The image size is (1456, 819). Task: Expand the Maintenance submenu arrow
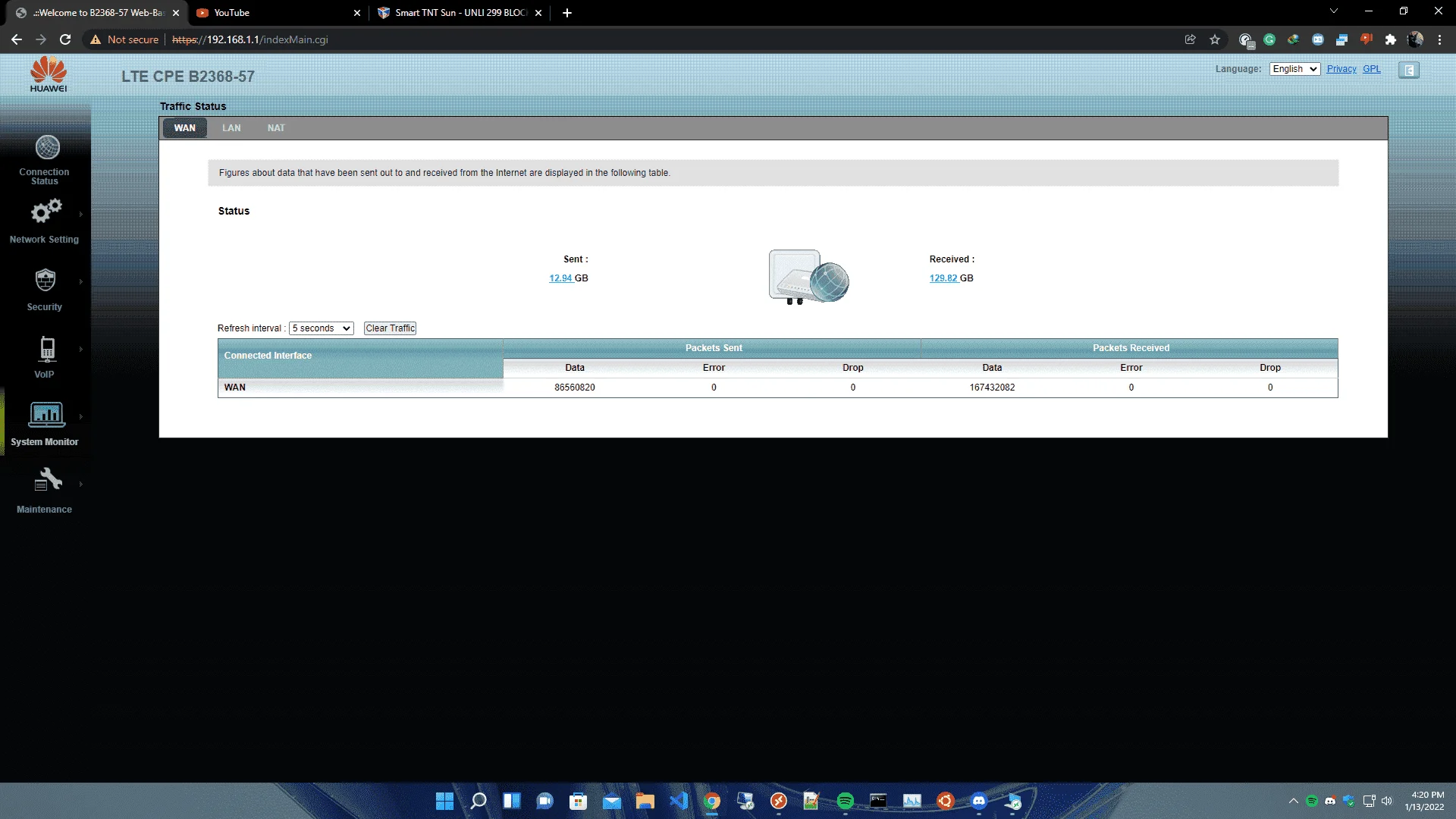point(80,485)
